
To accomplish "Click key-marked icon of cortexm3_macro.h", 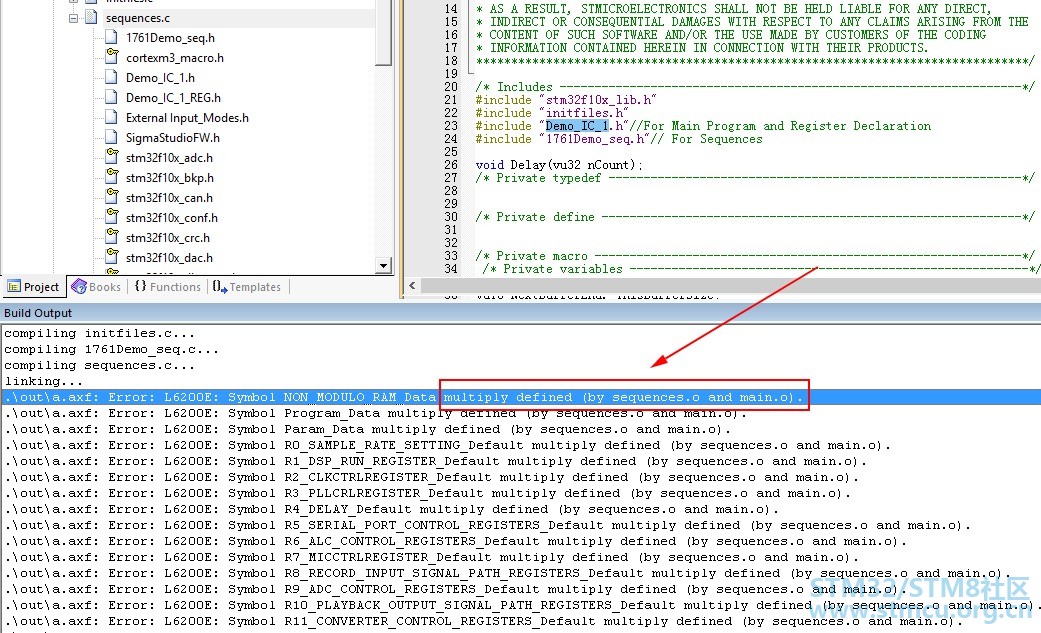I will 112,56.
